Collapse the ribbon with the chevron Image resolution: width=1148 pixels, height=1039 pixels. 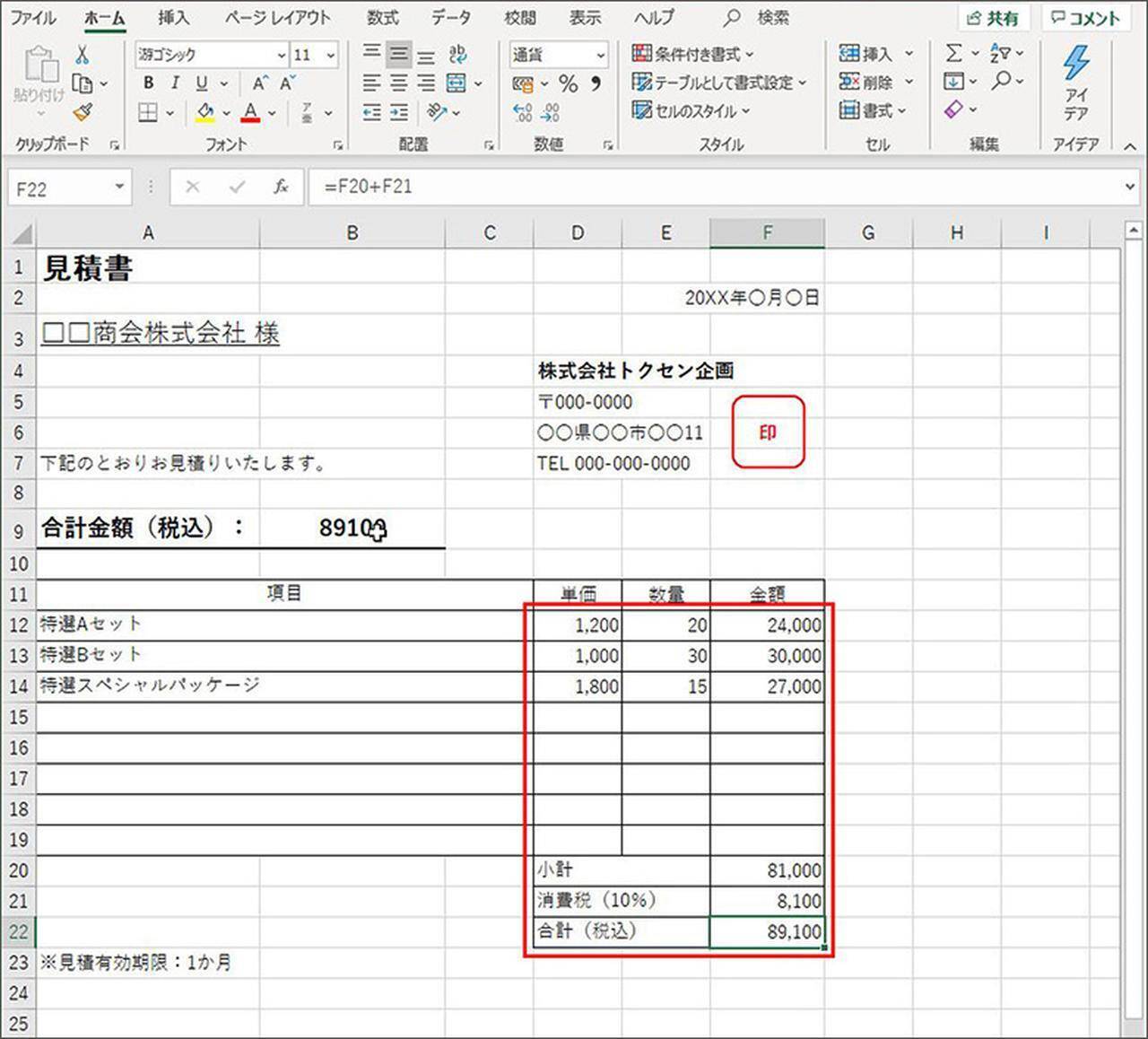coord(1130,145)
